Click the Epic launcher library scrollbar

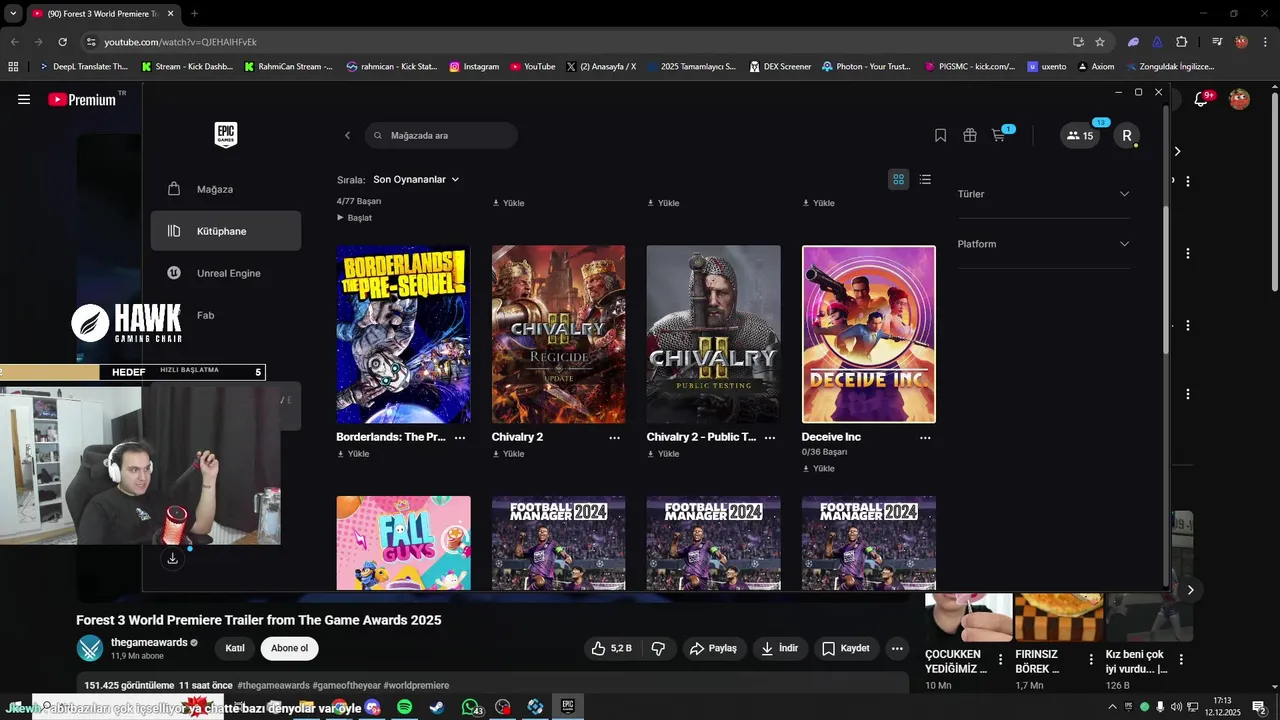point(1165,280)
